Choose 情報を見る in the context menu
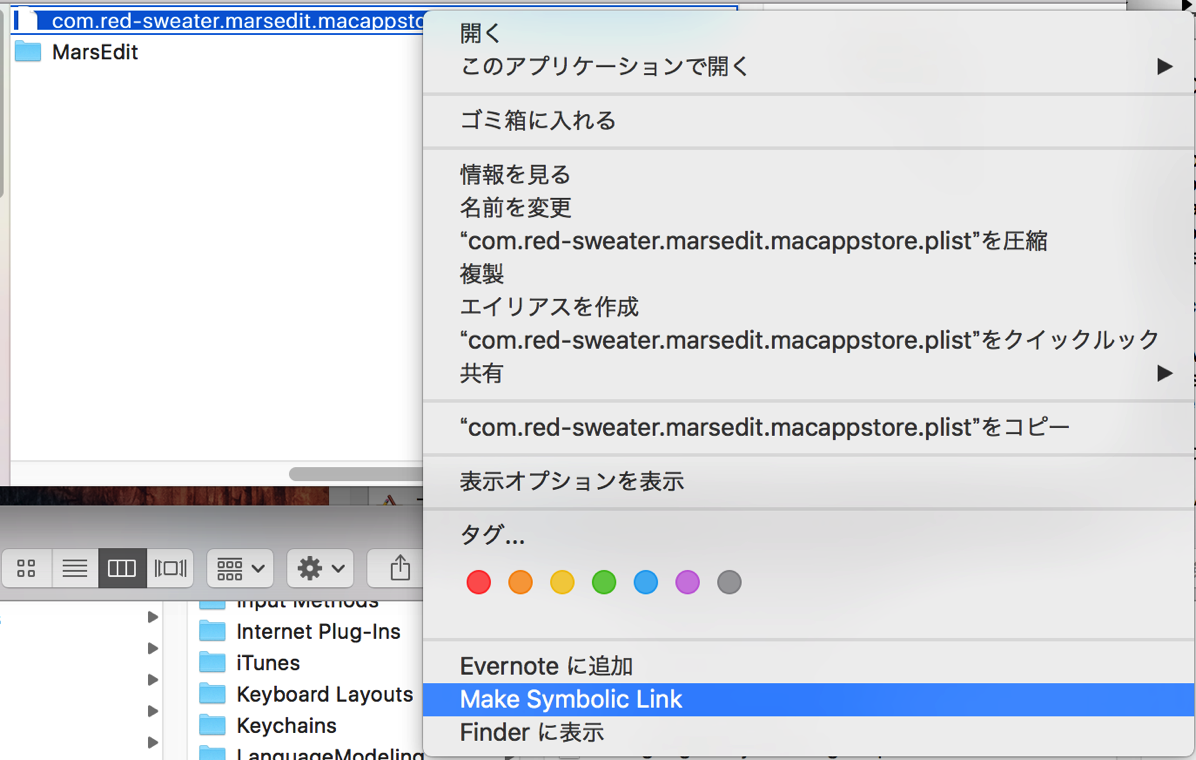The width and height of the screenshot is (1196, 760). click(809, 175)
